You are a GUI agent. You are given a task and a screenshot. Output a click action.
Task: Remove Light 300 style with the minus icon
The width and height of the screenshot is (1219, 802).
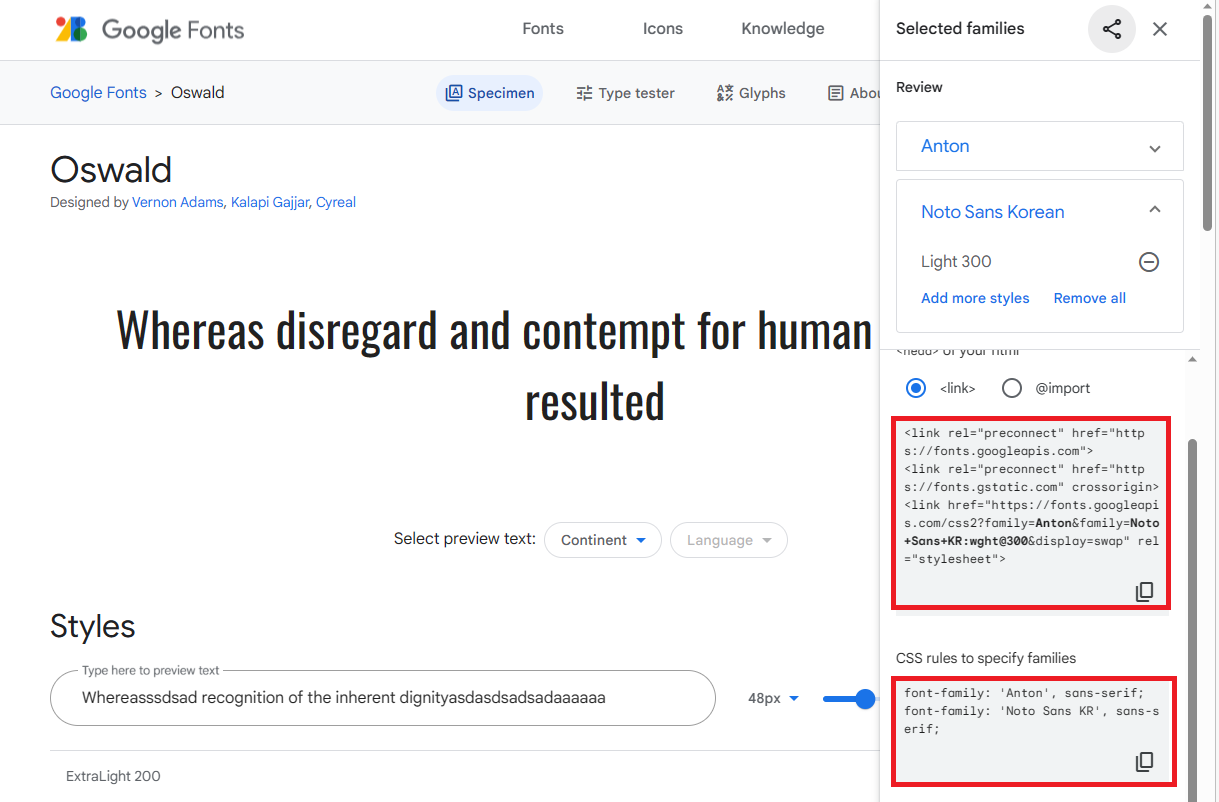1149,262
